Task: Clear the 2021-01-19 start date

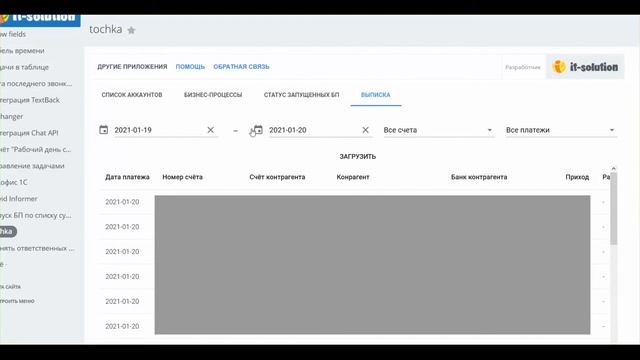Action: pos(211,130)
